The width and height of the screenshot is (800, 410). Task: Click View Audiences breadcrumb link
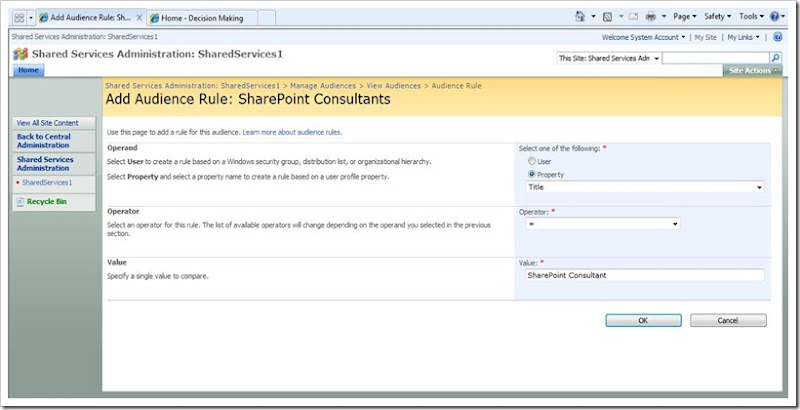coord(393,86)
